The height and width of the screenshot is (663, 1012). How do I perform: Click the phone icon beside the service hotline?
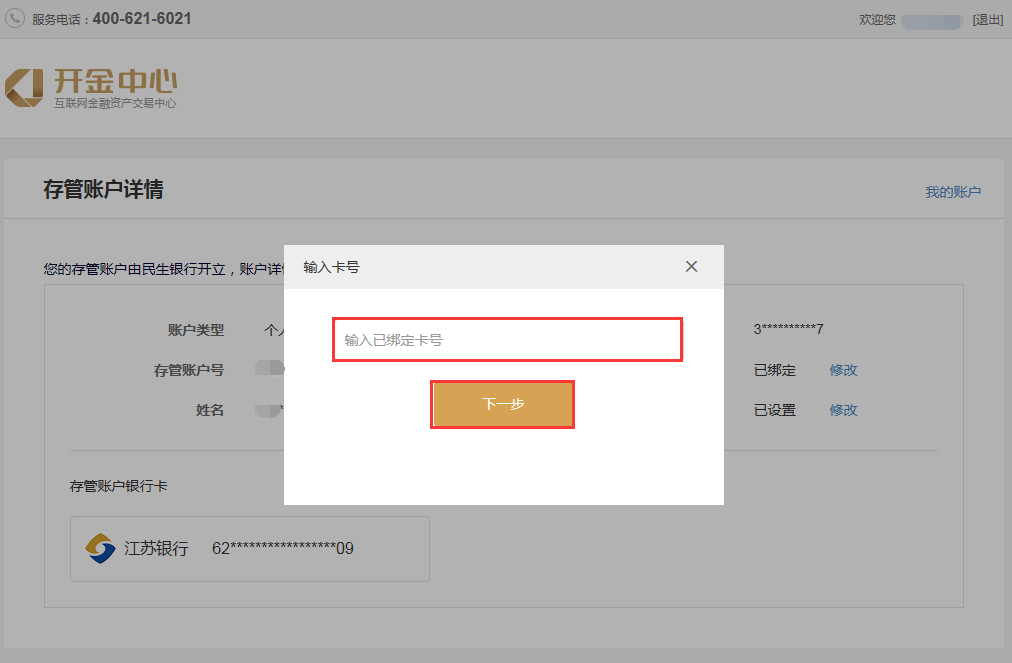point(15,19)
